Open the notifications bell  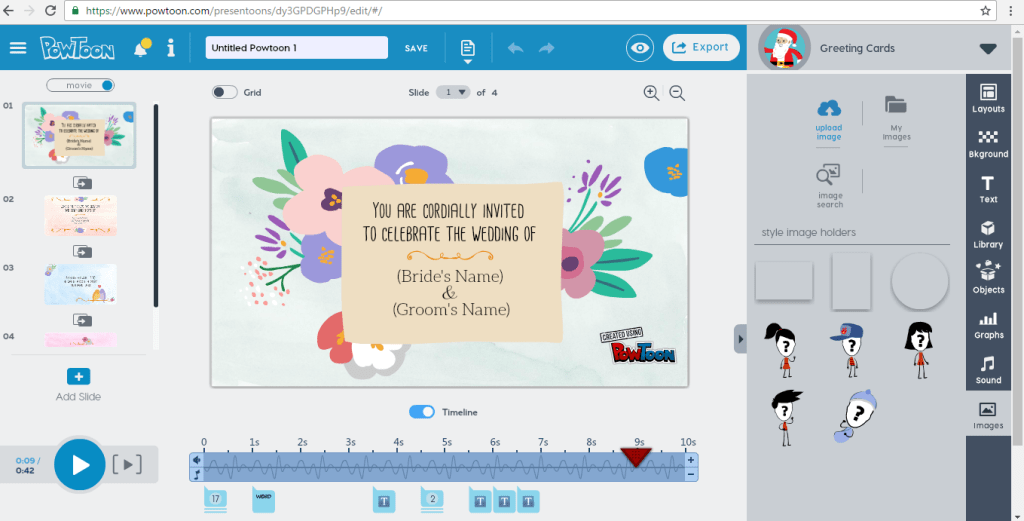click(142, 48)
